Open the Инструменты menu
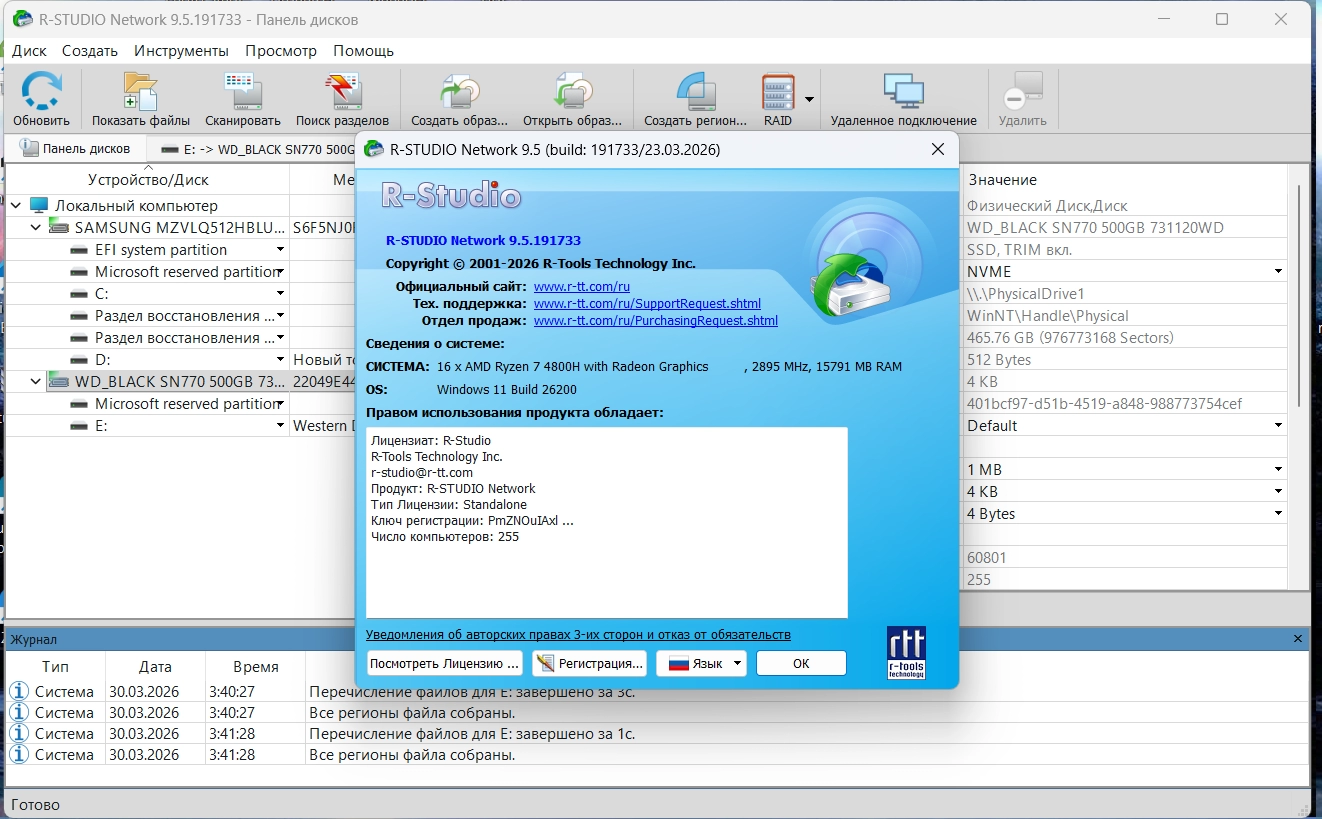1322x819 pixels. tap(181, 50)
